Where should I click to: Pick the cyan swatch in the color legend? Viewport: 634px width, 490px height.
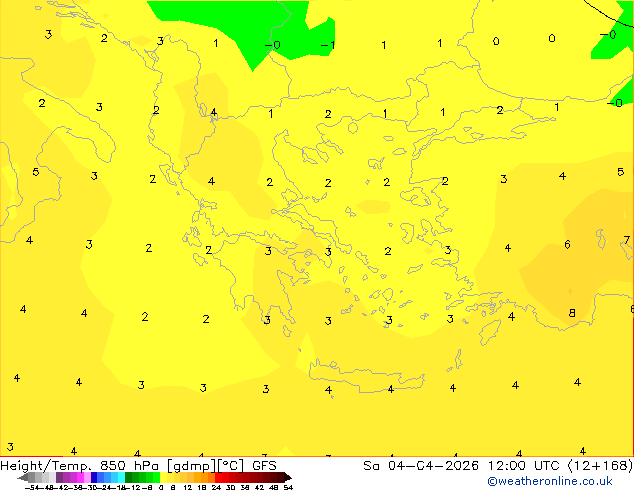121,477
